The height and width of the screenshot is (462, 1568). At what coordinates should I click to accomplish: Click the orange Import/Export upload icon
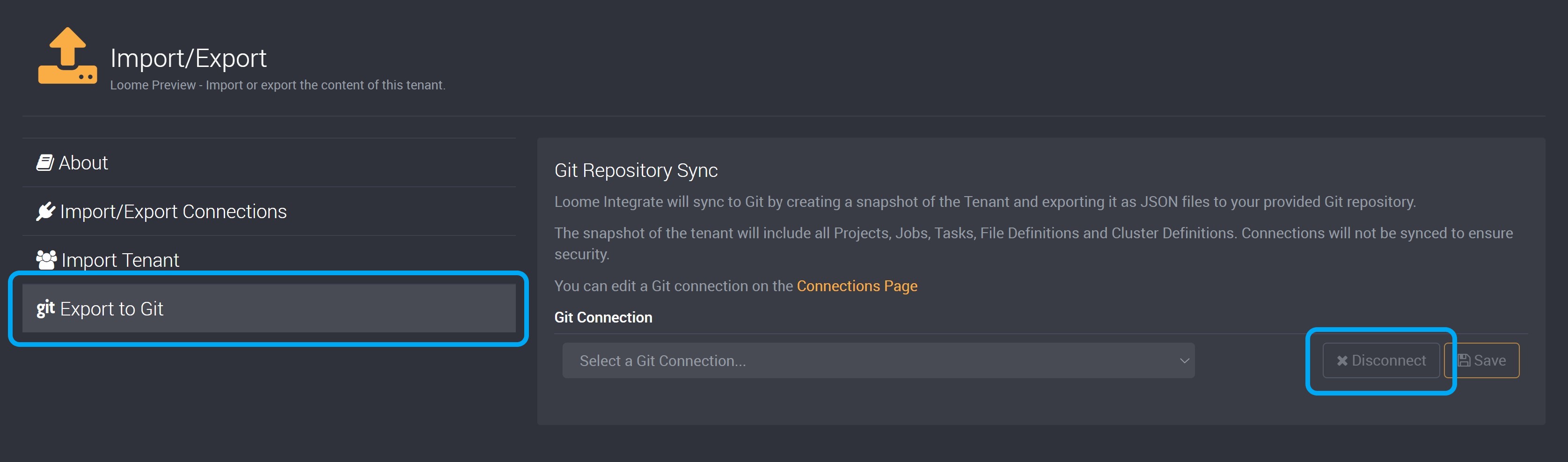tap(67, 55)
